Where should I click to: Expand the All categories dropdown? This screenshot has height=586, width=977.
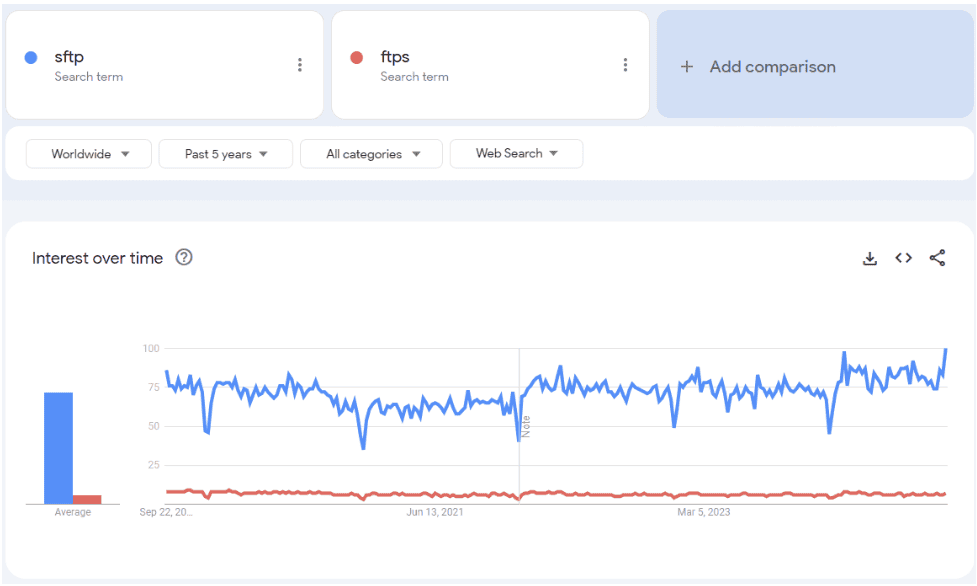pos(373,154)
